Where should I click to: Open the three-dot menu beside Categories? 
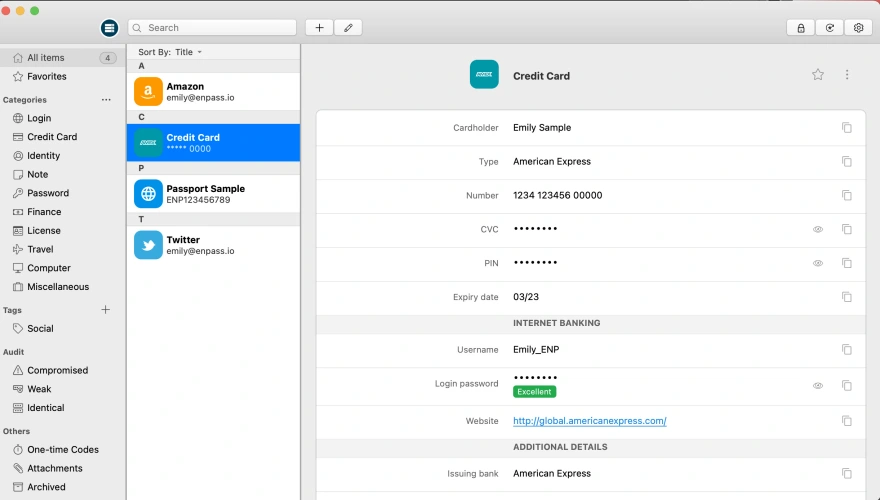[x=106, y=100]
